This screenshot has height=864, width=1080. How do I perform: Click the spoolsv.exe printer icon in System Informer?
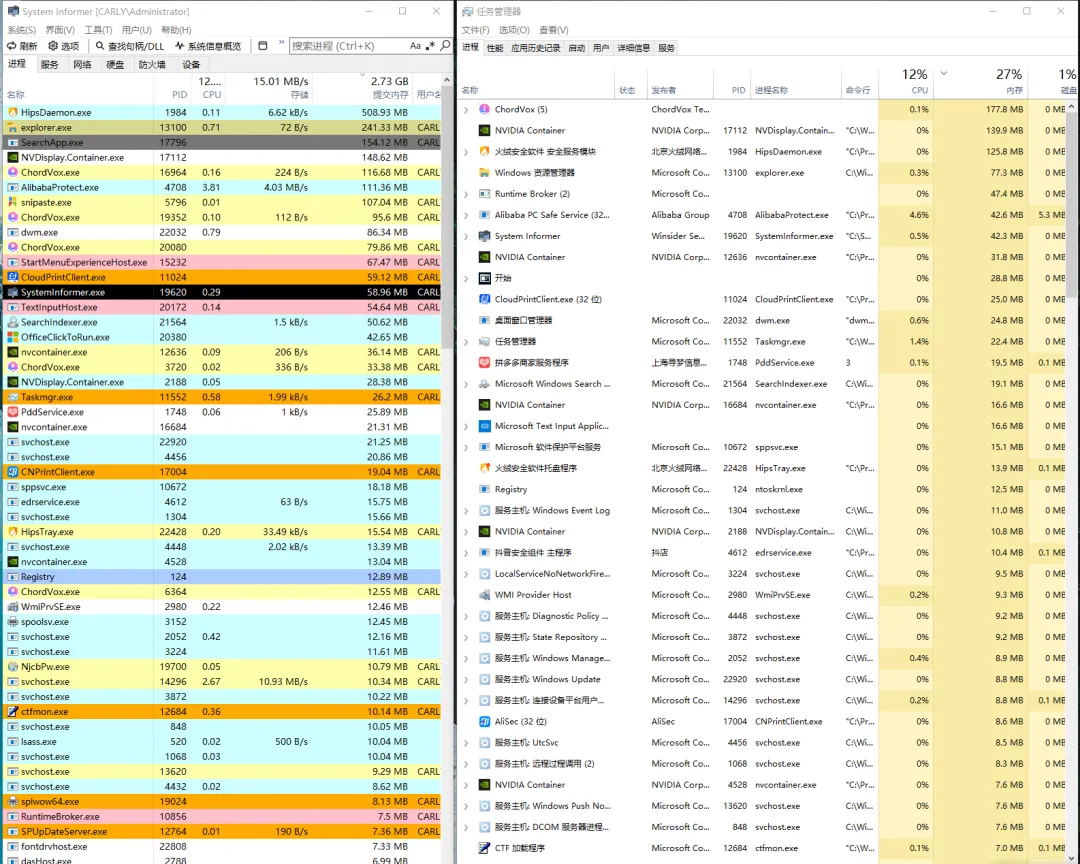pos(12,622)
